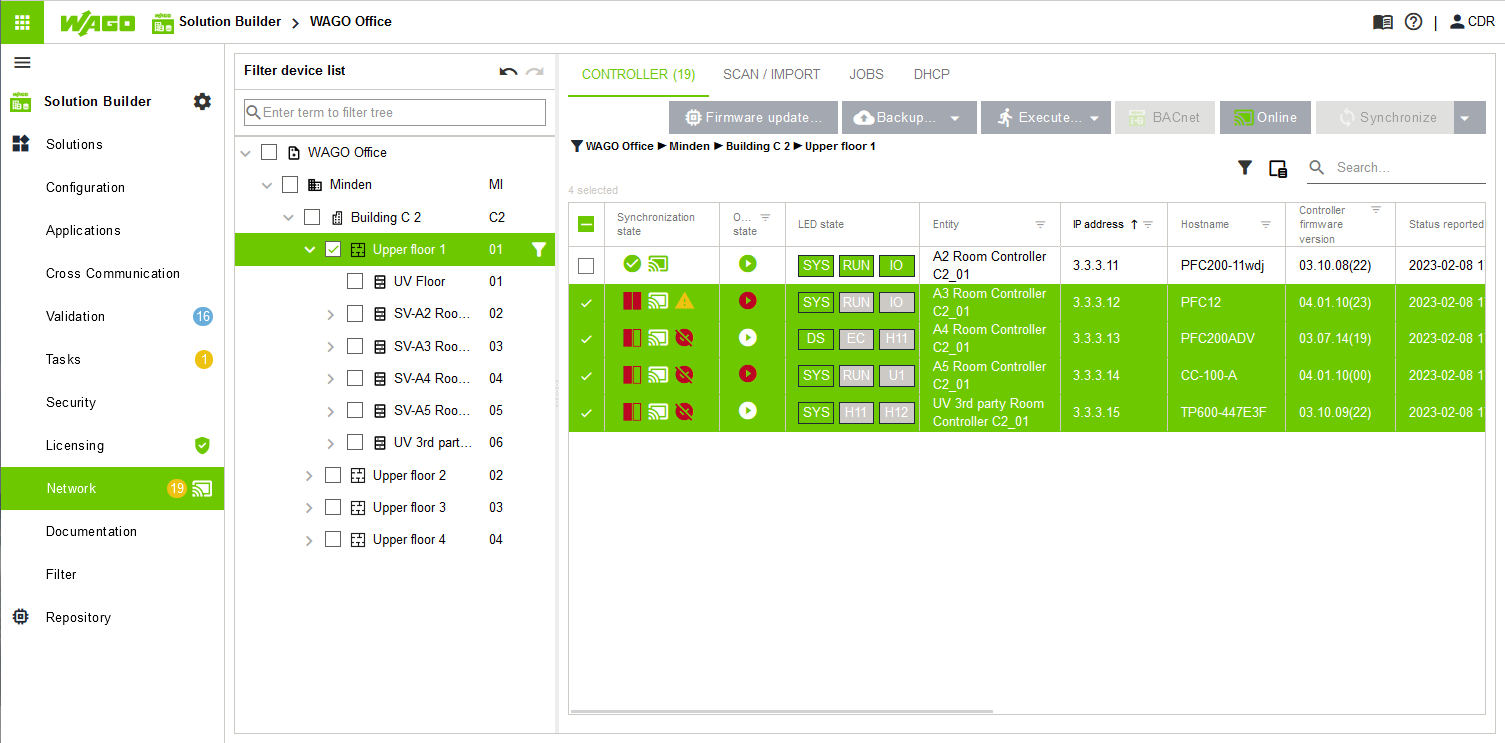Click the help question mark icon
The image size is (1505, 743).
(x=1413, y=22)
